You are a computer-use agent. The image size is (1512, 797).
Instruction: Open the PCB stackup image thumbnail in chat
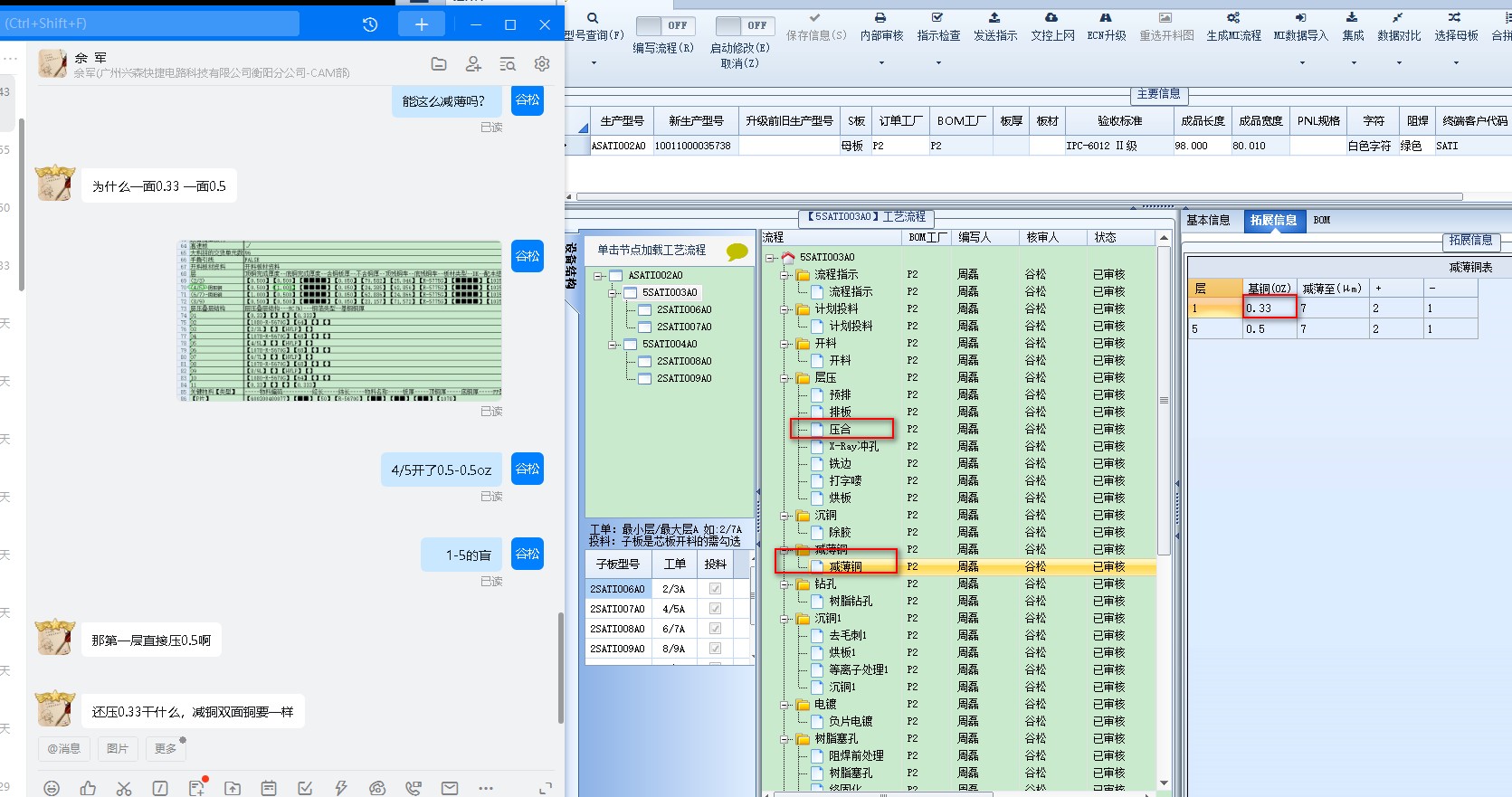click(339, 320)
